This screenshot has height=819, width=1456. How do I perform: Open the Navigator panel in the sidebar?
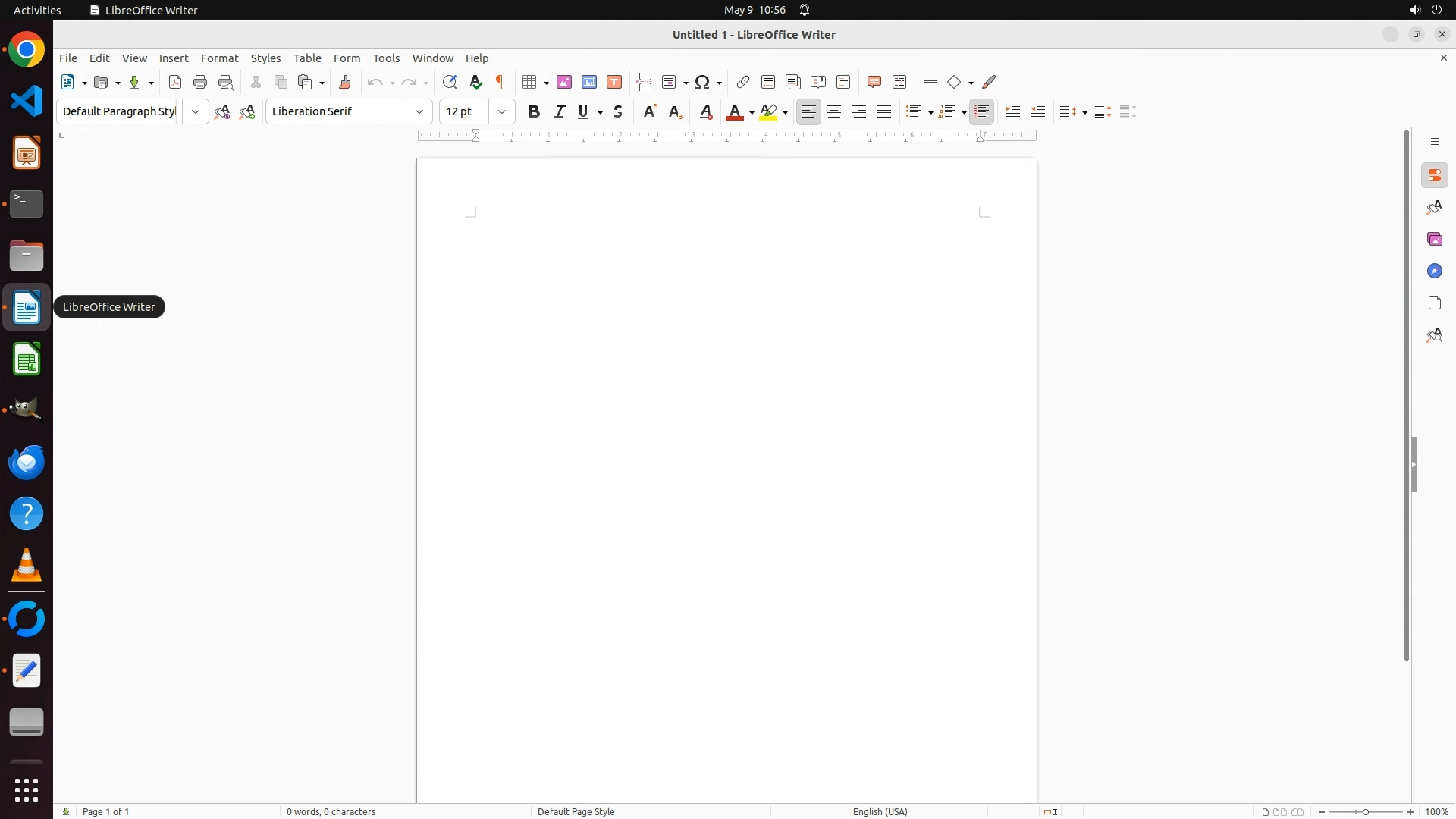point(1434,271)
